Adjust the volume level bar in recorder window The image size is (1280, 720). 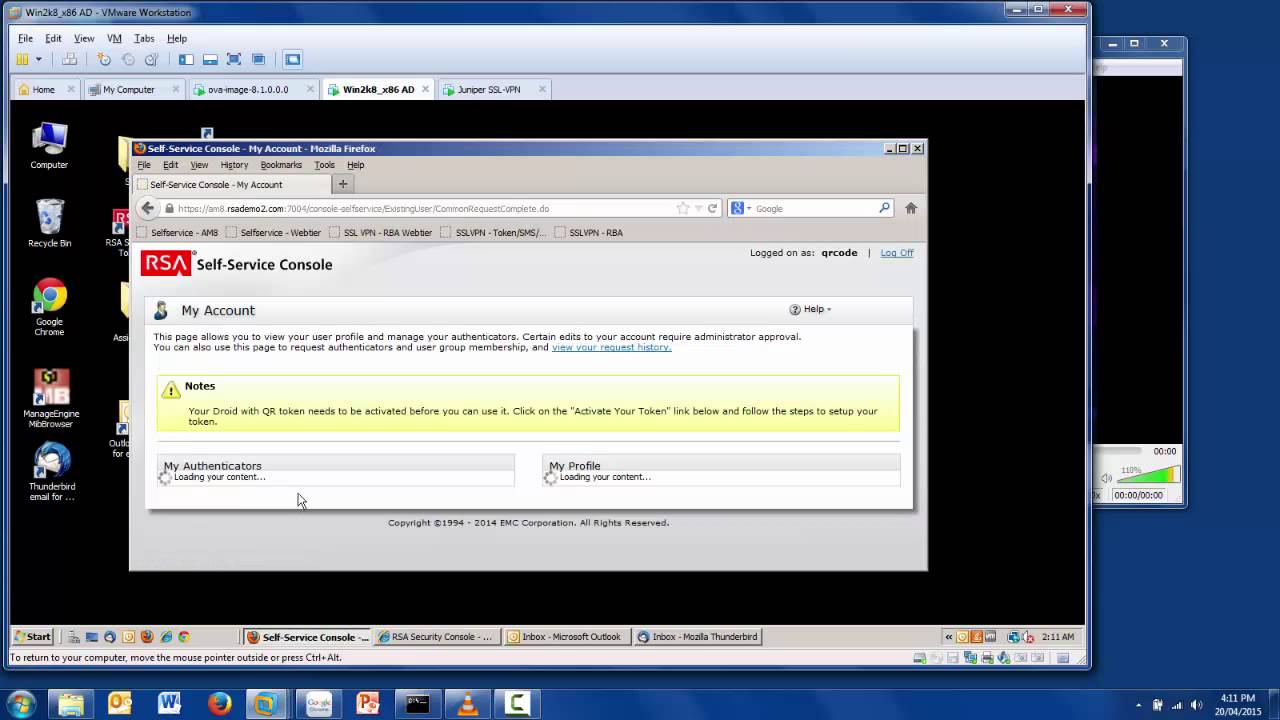pos(1148,476)
